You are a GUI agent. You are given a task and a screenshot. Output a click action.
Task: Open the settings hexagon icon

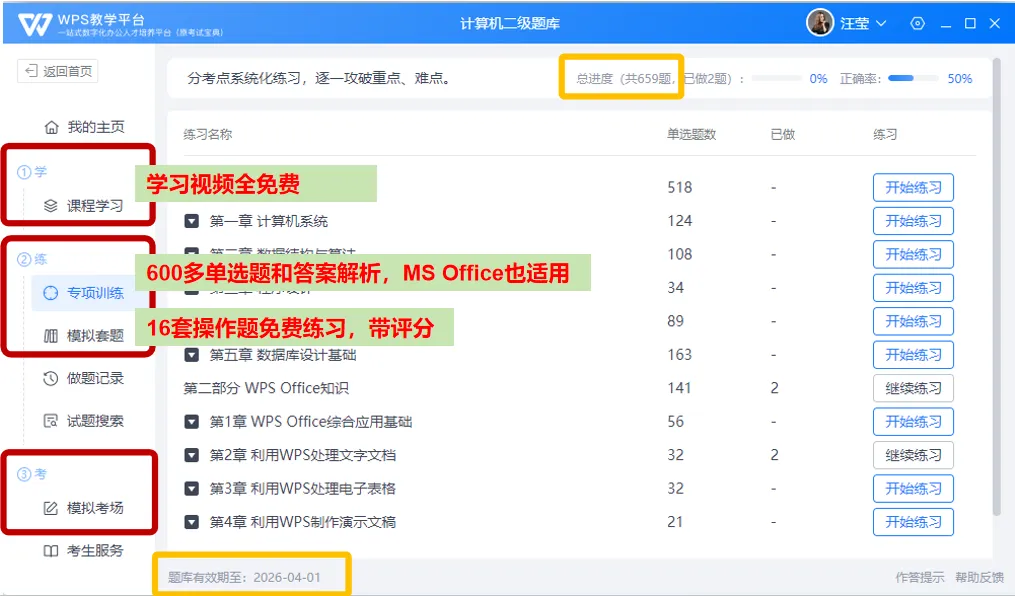[x=917, y=23]
